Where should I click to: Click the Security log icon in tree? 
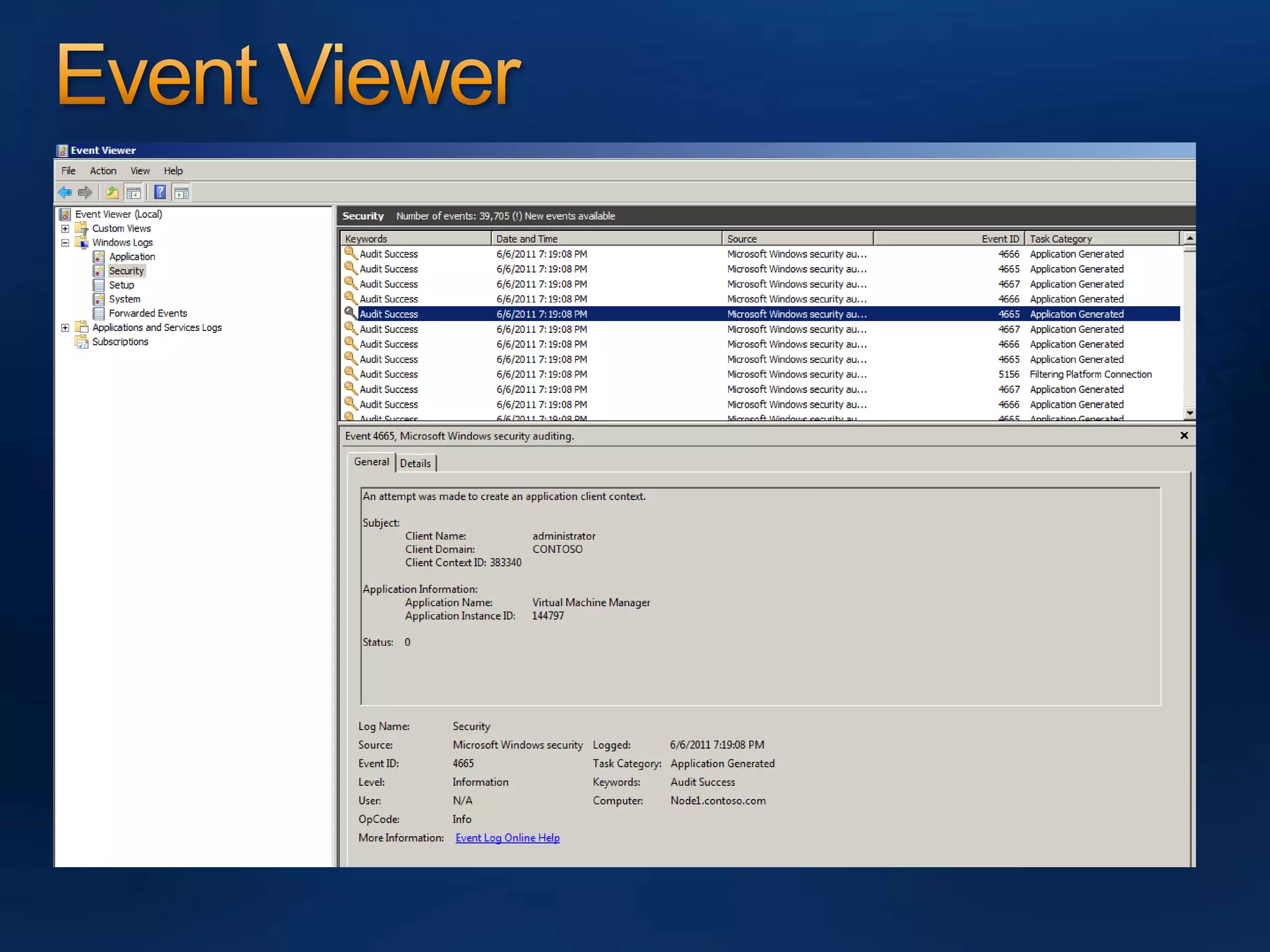[99, 271]
